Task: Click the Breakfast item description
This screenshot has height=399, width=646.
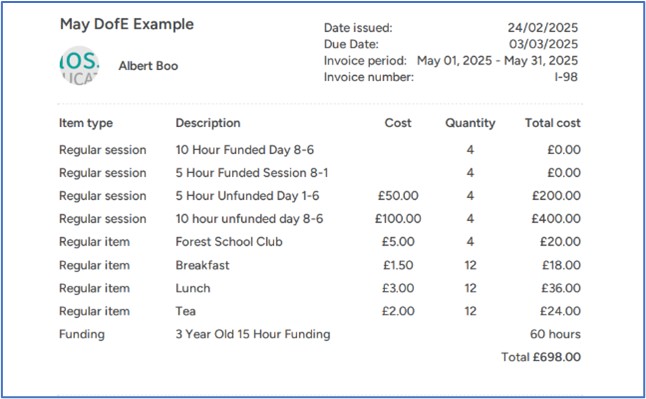Action: 202,265
